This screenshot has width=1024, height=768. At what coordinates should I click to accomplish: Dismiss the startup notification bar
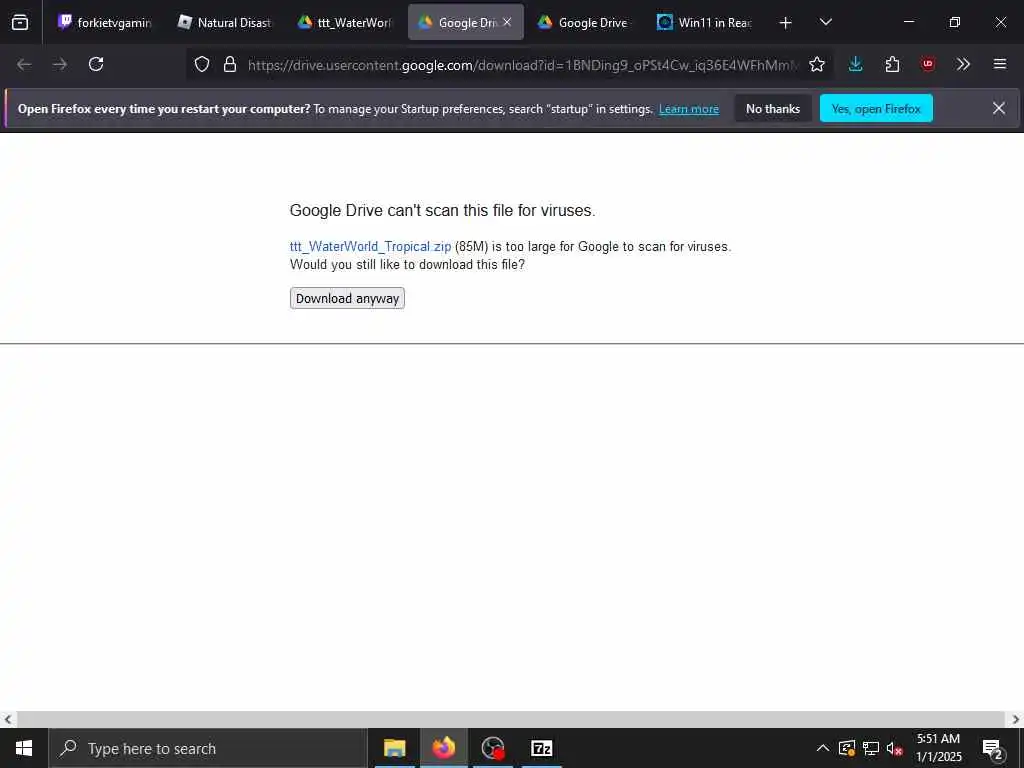point(999,108)
